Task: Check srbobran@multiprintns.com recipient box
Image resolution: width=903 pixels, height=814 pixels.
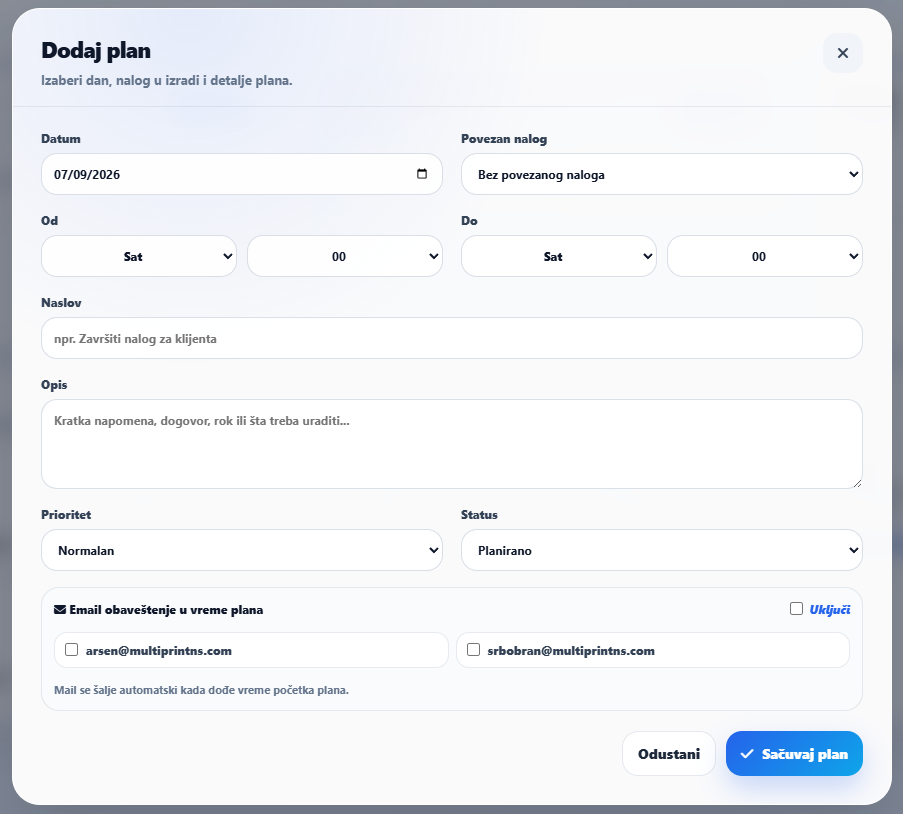Action: [473, 650]
